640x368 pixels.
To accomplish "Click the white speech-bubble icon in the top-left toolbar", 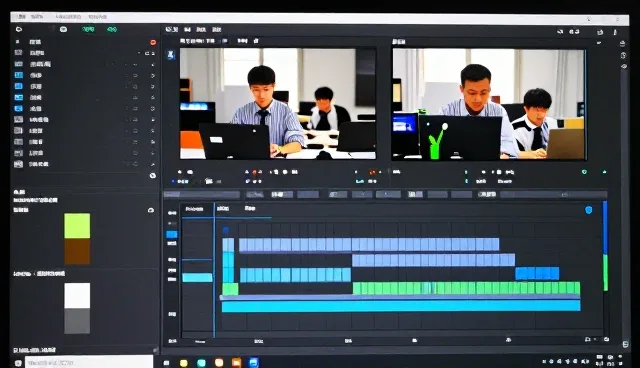I will [63, 29].
